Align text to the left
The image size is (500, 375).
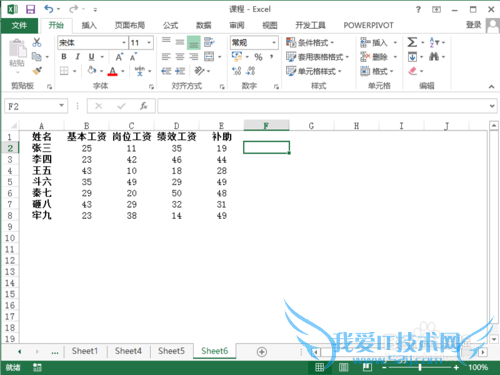pyautogui.click(x=166, y=57)
